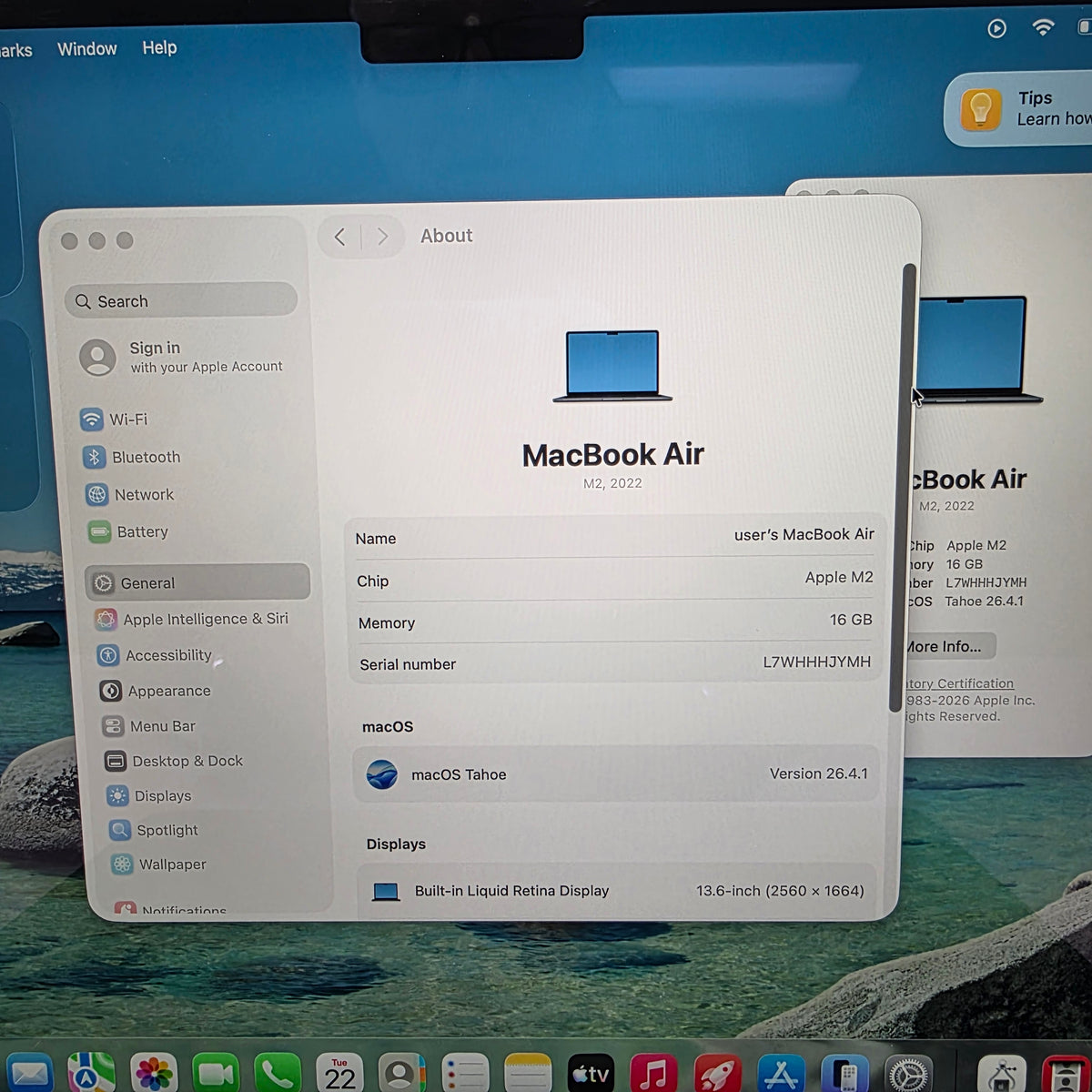Viewport: 1092px width, 1092px height.
Task: Click the name "user's MacBook Air"
Action: pyautogui.click(x=804, y=534)
